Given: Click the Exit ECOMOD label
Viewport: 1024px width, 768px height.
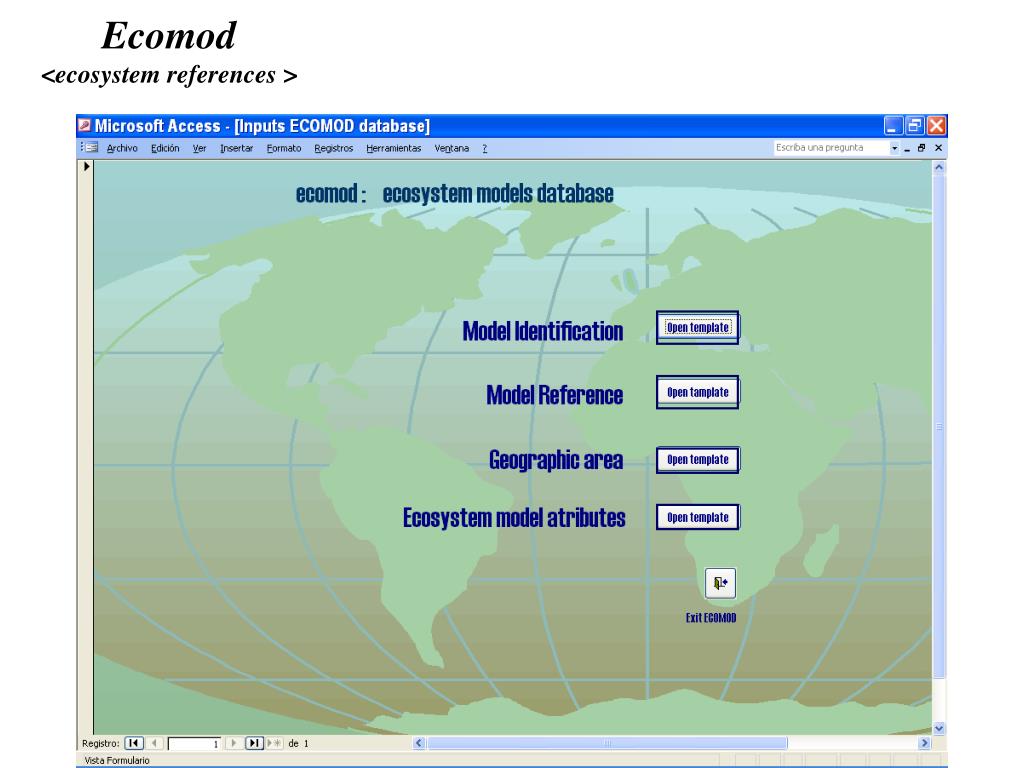Looking at the screenshot, I should click(x=711, y=618).
